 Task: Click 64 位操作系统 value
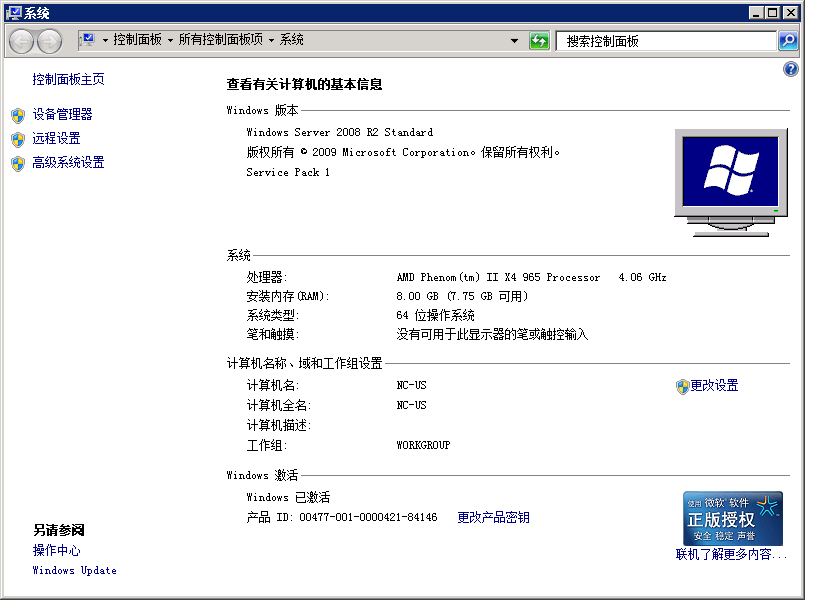click(x=436, y=315)
